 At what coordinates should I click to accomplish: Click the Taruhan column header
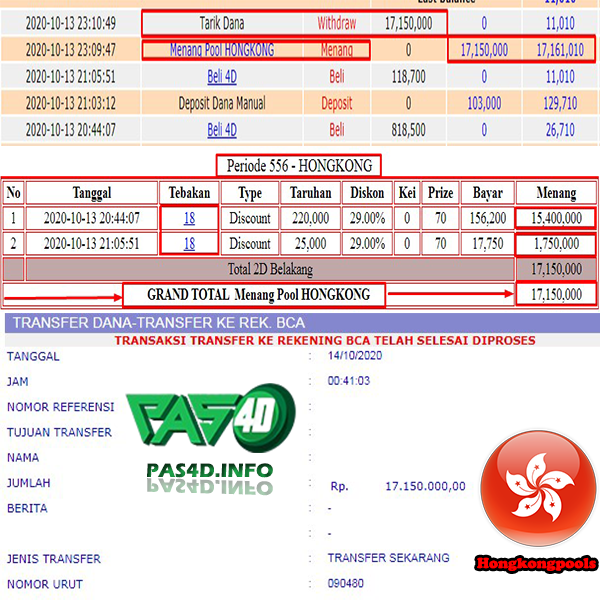[311, 193]
